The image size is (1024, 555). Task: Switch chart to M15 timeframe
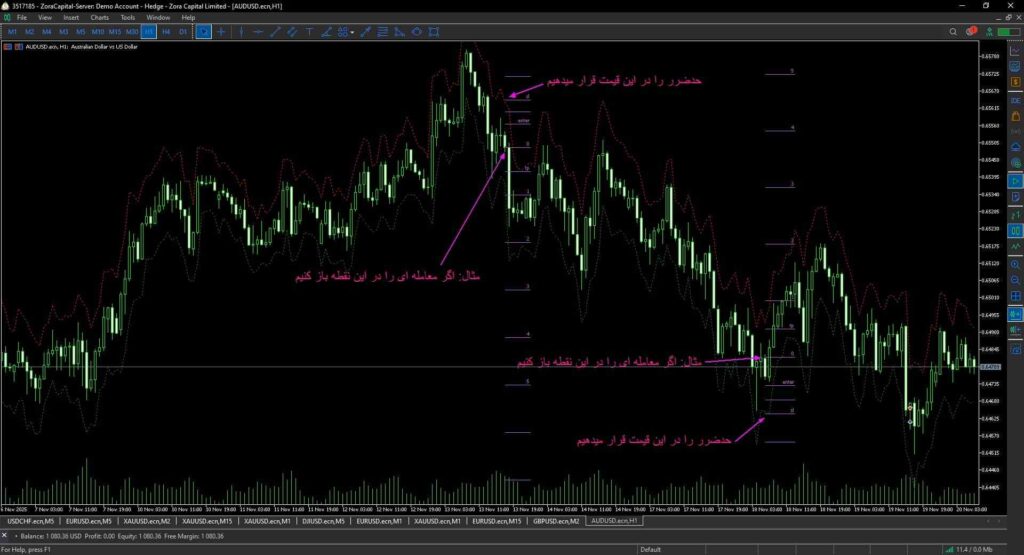point(115,31)
